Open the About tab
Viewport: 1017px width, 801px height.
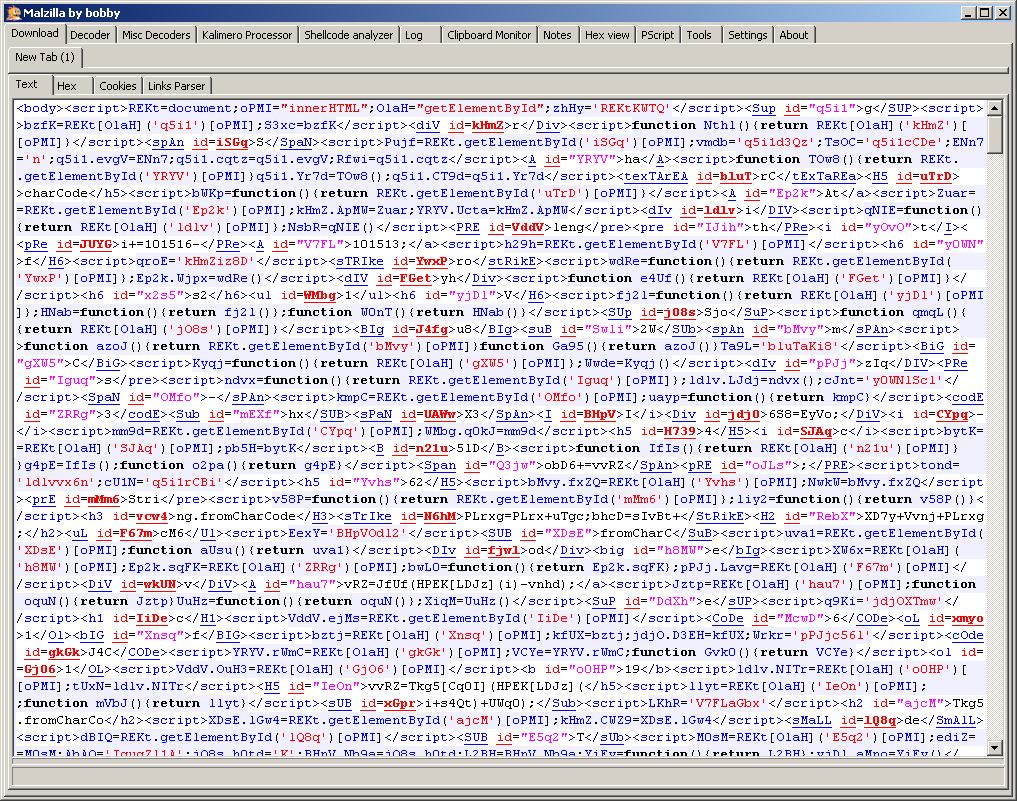(x=794, y=35)
